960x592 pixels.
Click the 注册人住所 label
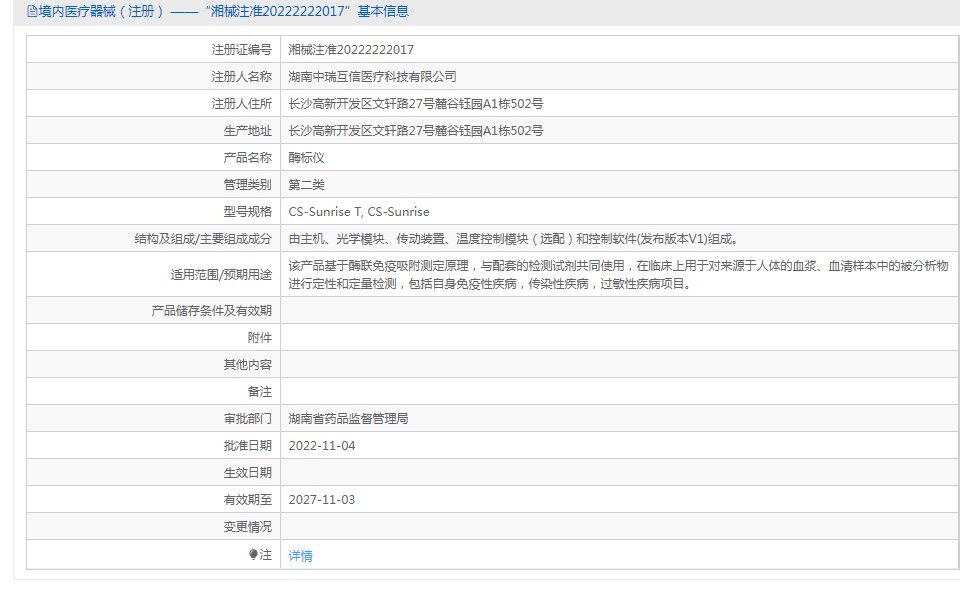point(242,103)
